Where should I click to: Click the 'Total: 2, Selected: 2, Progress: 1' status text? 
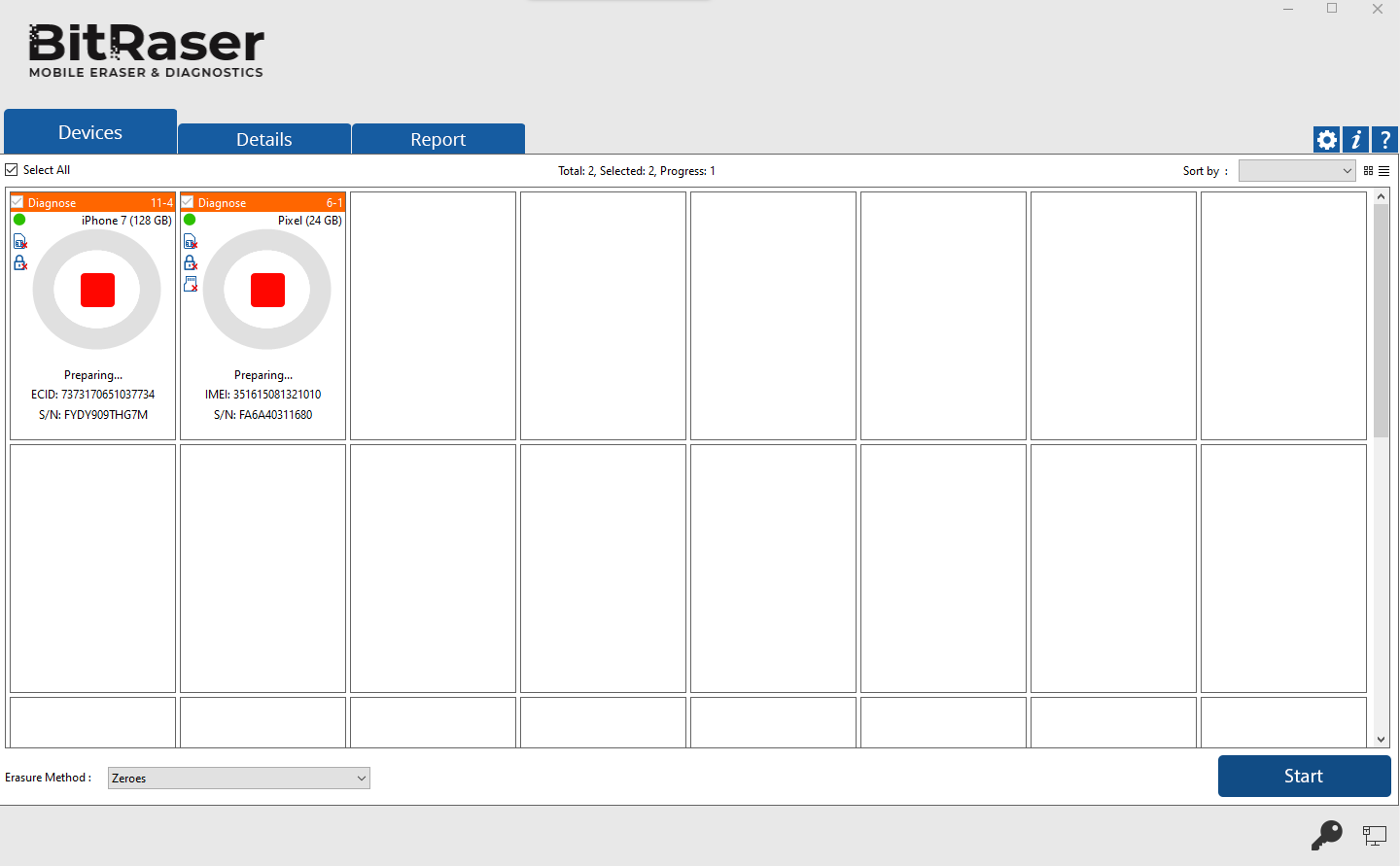tap(637, 171)
